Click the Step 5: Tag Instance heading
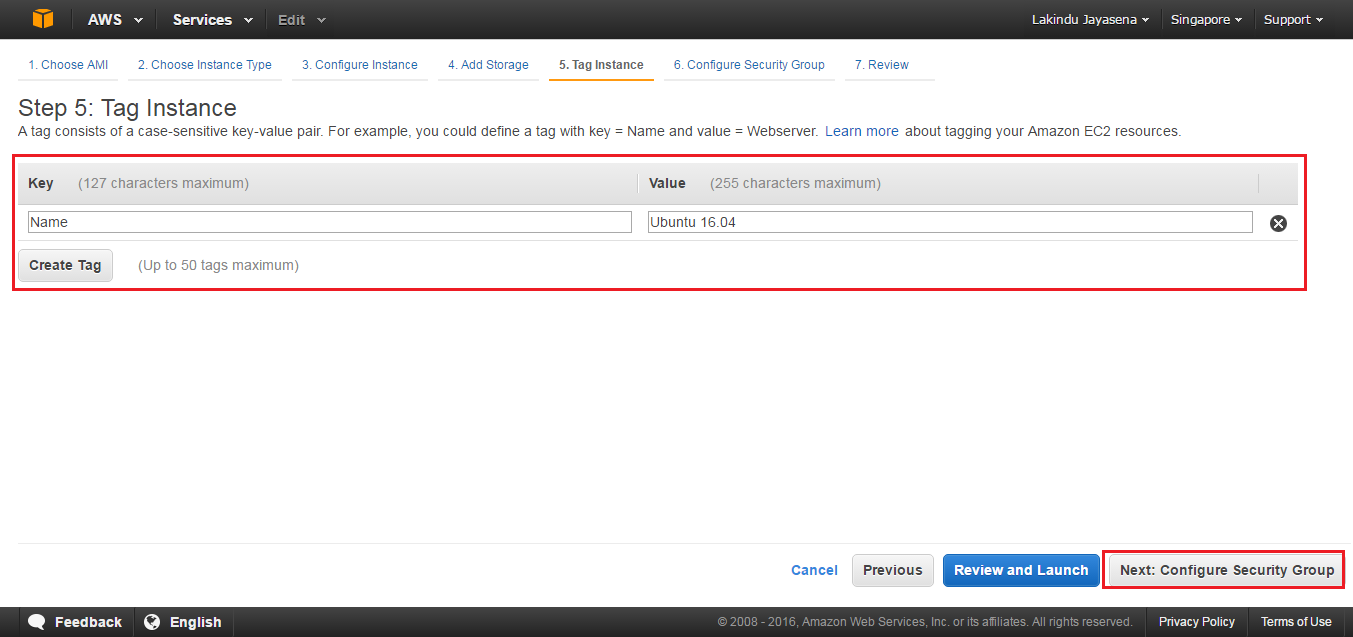This screenshot has height=637, width=1353. pyautogui.click(x=128, y=108)
